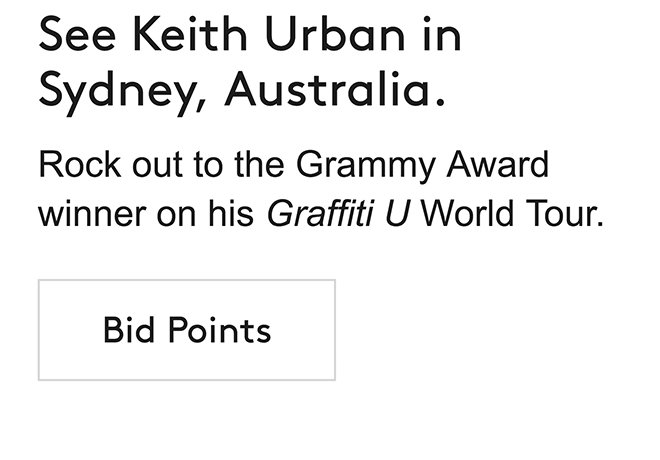Click the italic "Graffiti U" text
This screenshot has height=460, width=660.
point(338,215)
